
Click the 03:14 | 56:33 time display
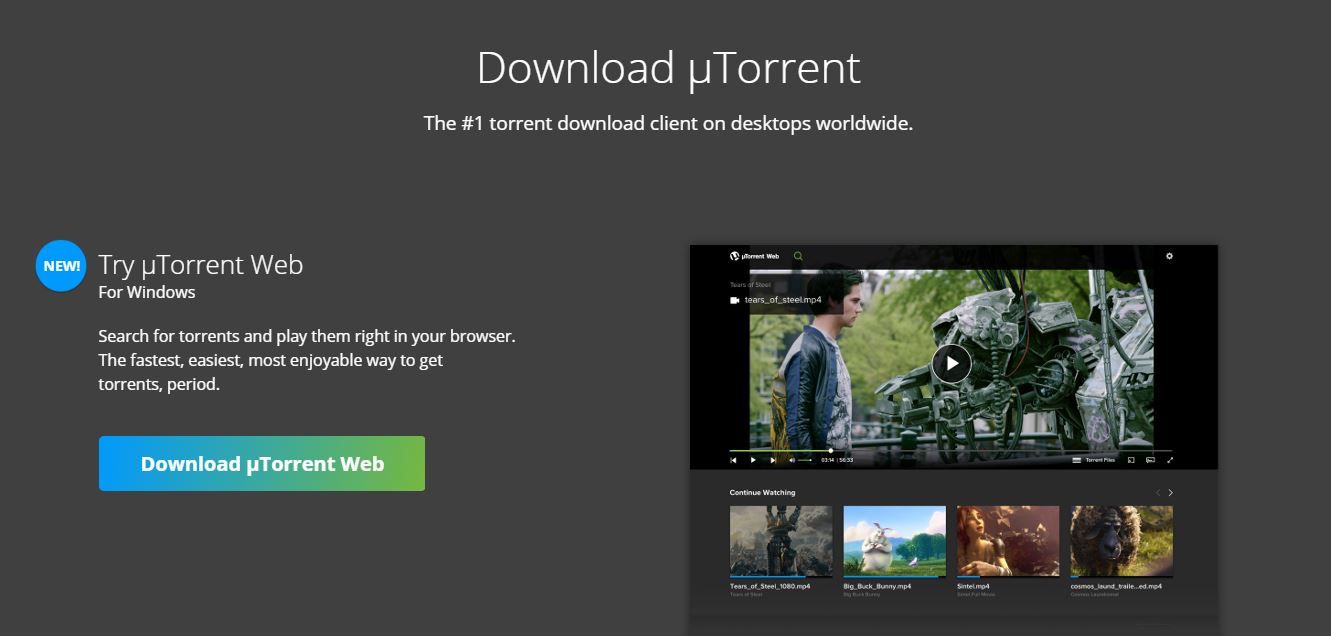tap(837, 460)
